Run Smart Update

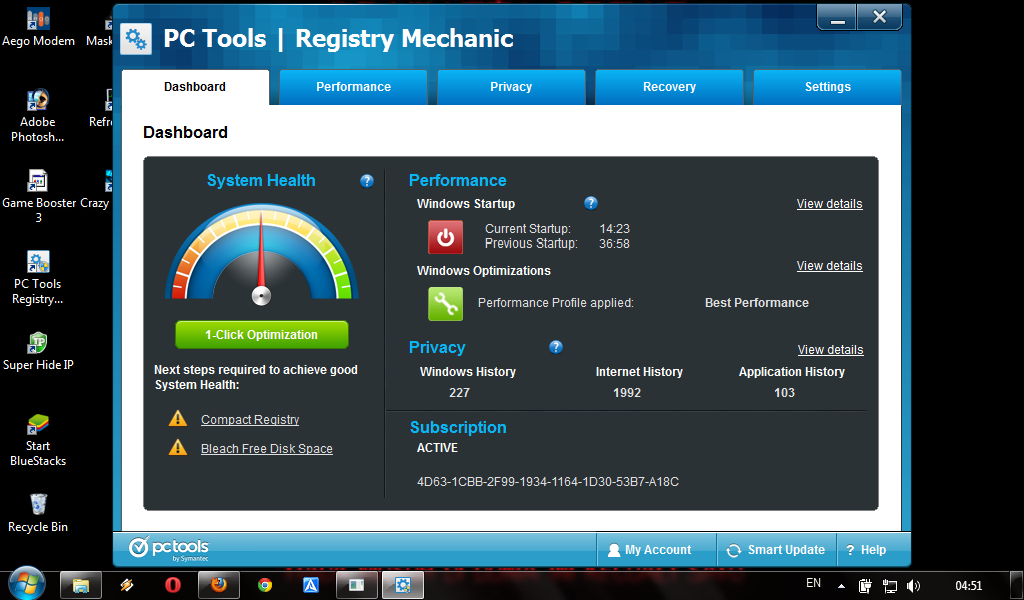(775, 550)
